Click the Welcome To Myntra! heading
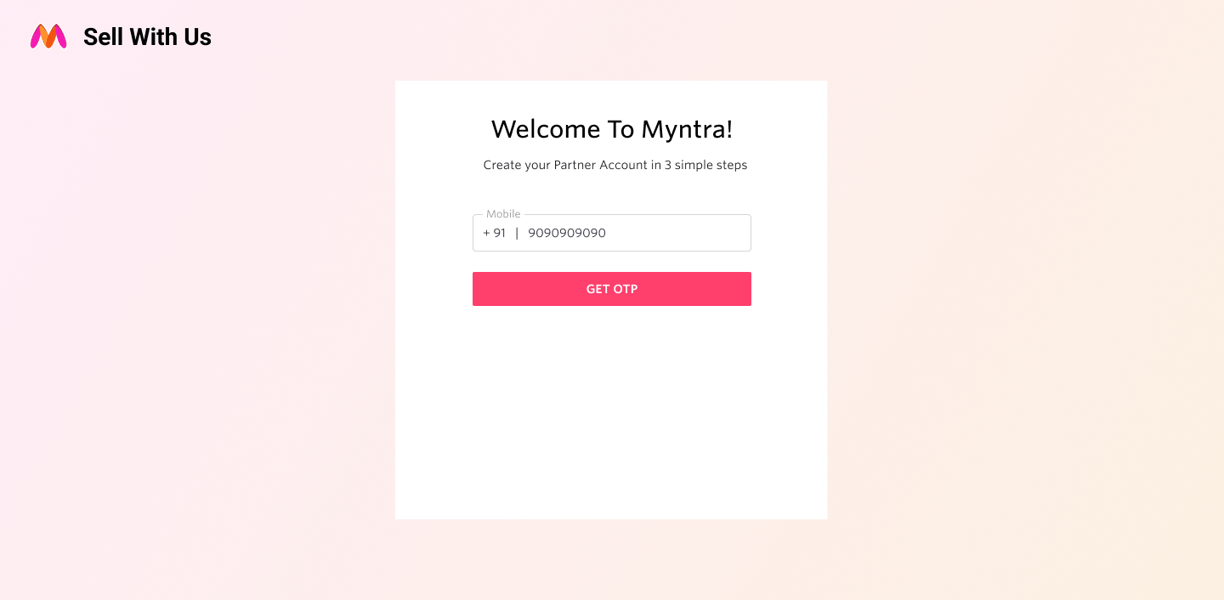This screenshot has height=600, width=1224. [x=612, y=129]
